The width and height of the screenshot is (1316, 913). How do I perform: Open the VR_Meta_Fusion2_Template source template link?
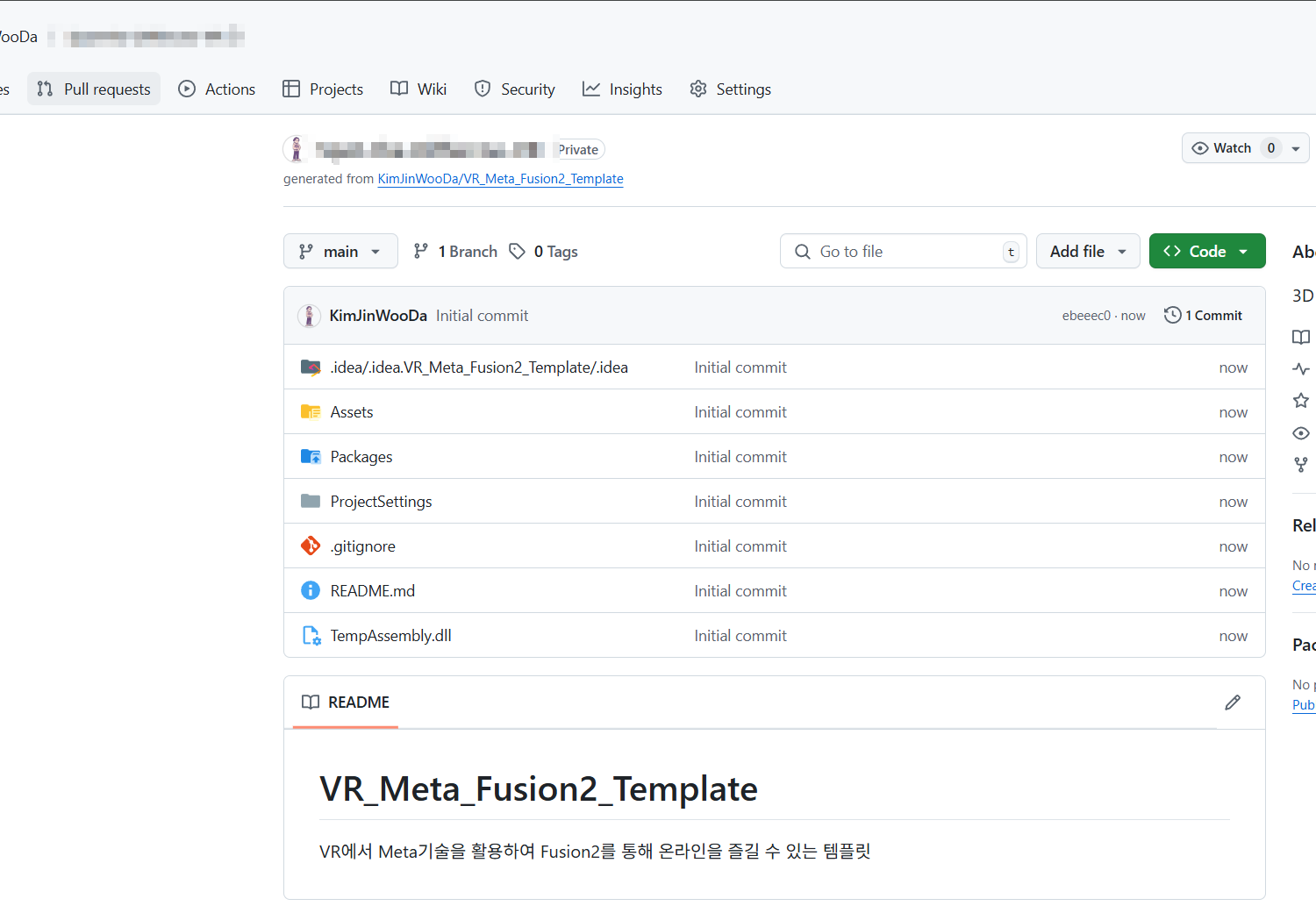500,179
